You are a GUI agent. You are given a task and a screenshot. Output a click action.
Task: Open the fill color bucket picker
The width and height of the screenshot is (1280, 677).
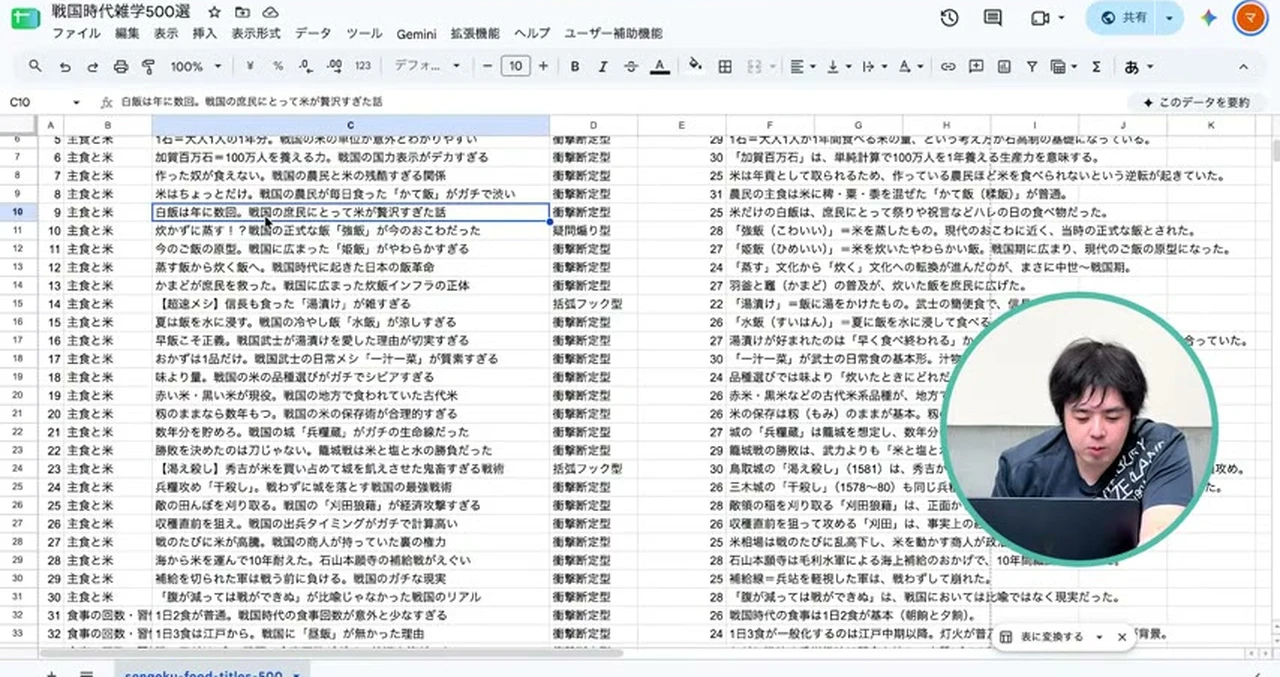pos(696,66)
